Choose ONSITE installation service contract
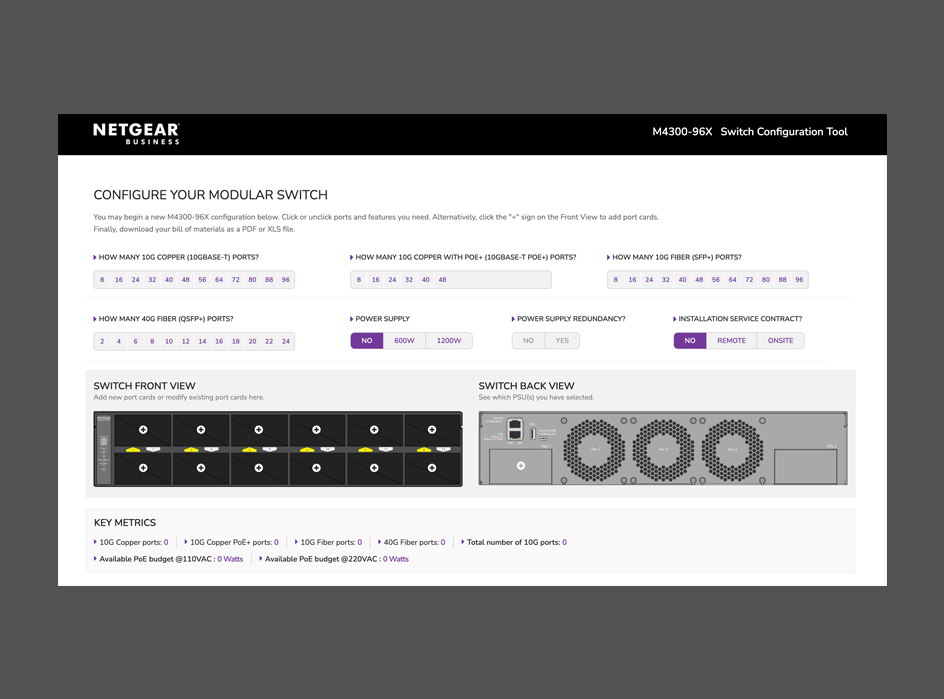This screenshot has height=699, width=944. pos(781,340)
